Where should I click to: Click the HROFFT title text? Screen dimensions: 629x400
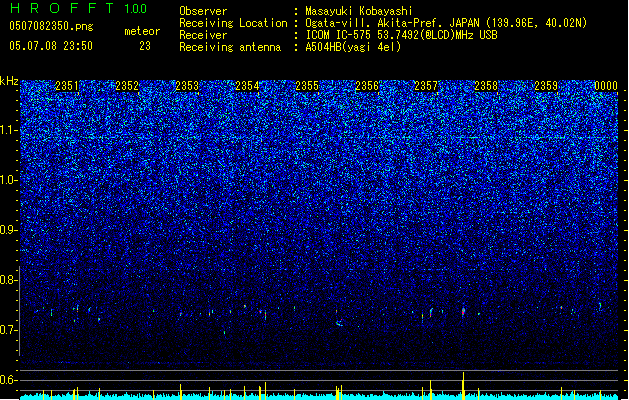[61, 8]
